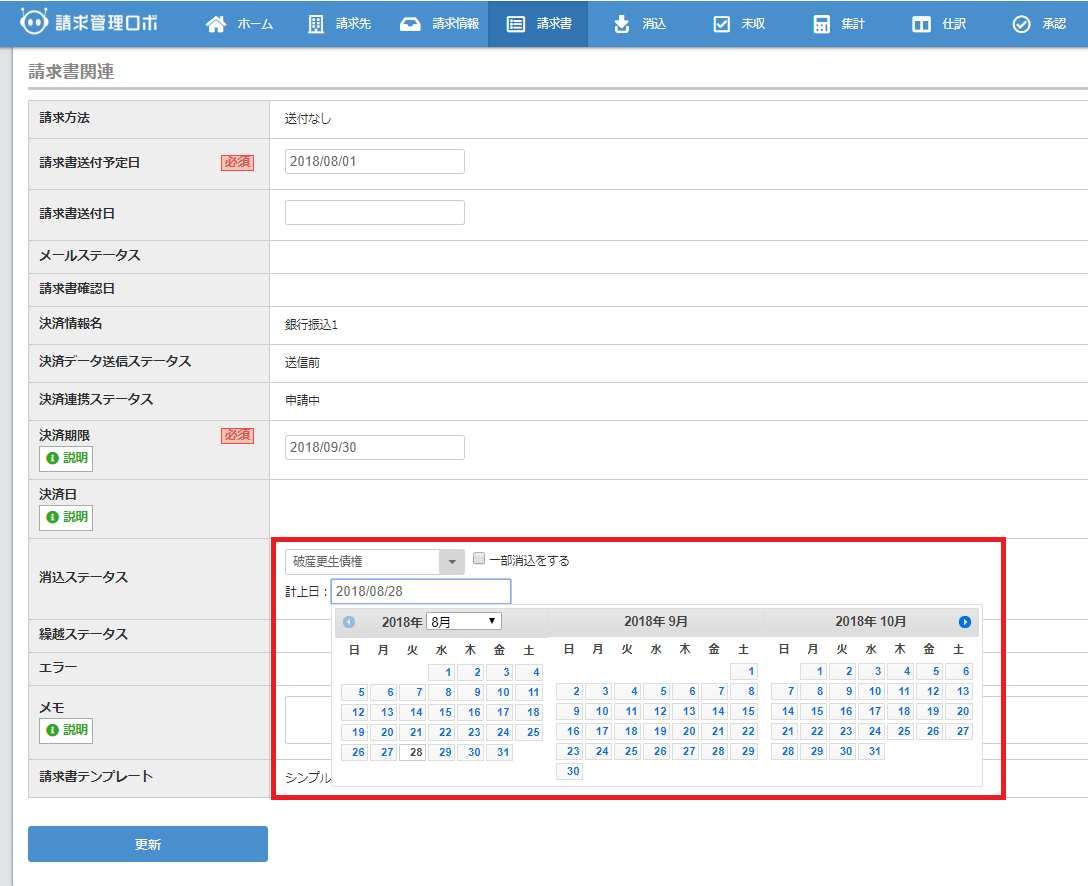Open 請求情報 inbox tray icon
This screenshot has height=886, width=1088.
410,24
